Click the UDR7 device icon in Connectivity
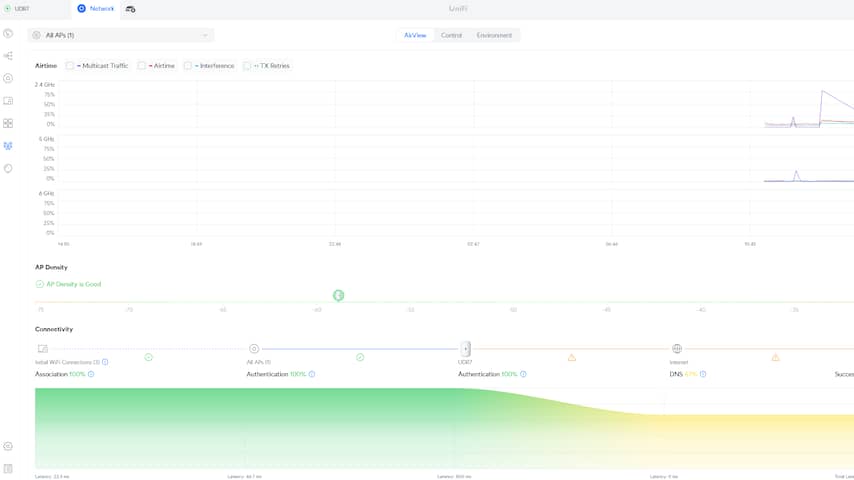The image size is (854, 480). pyautogui.click(x=465, y=349)
